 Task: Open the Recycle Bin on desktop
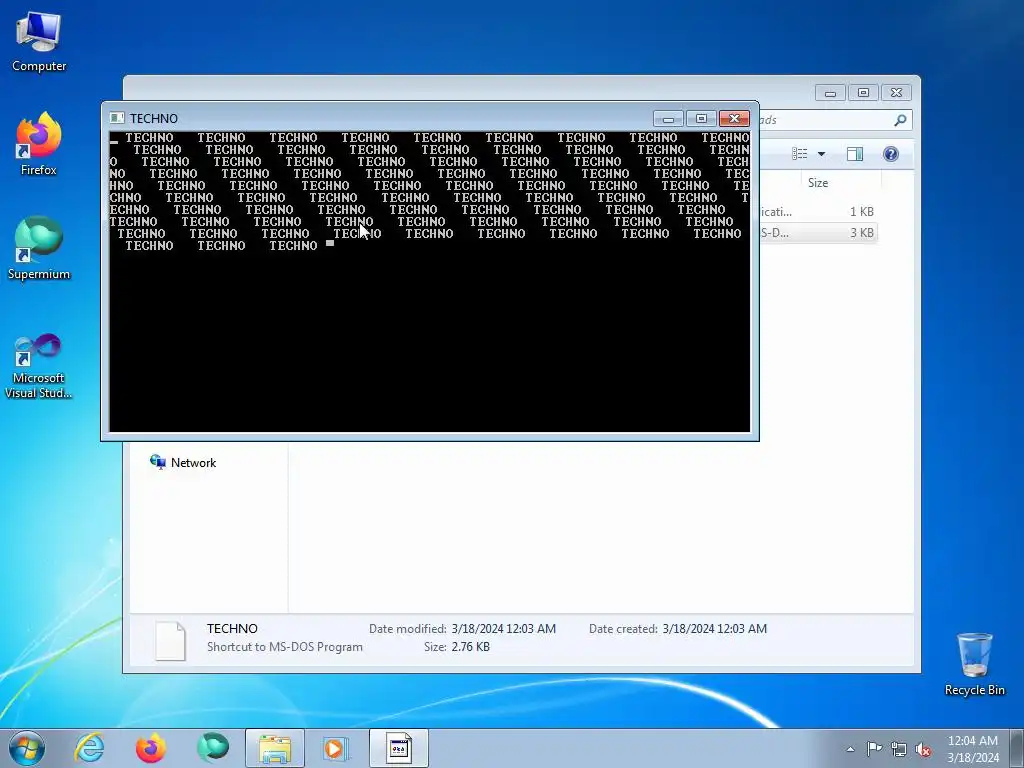(x=974, y=664)
